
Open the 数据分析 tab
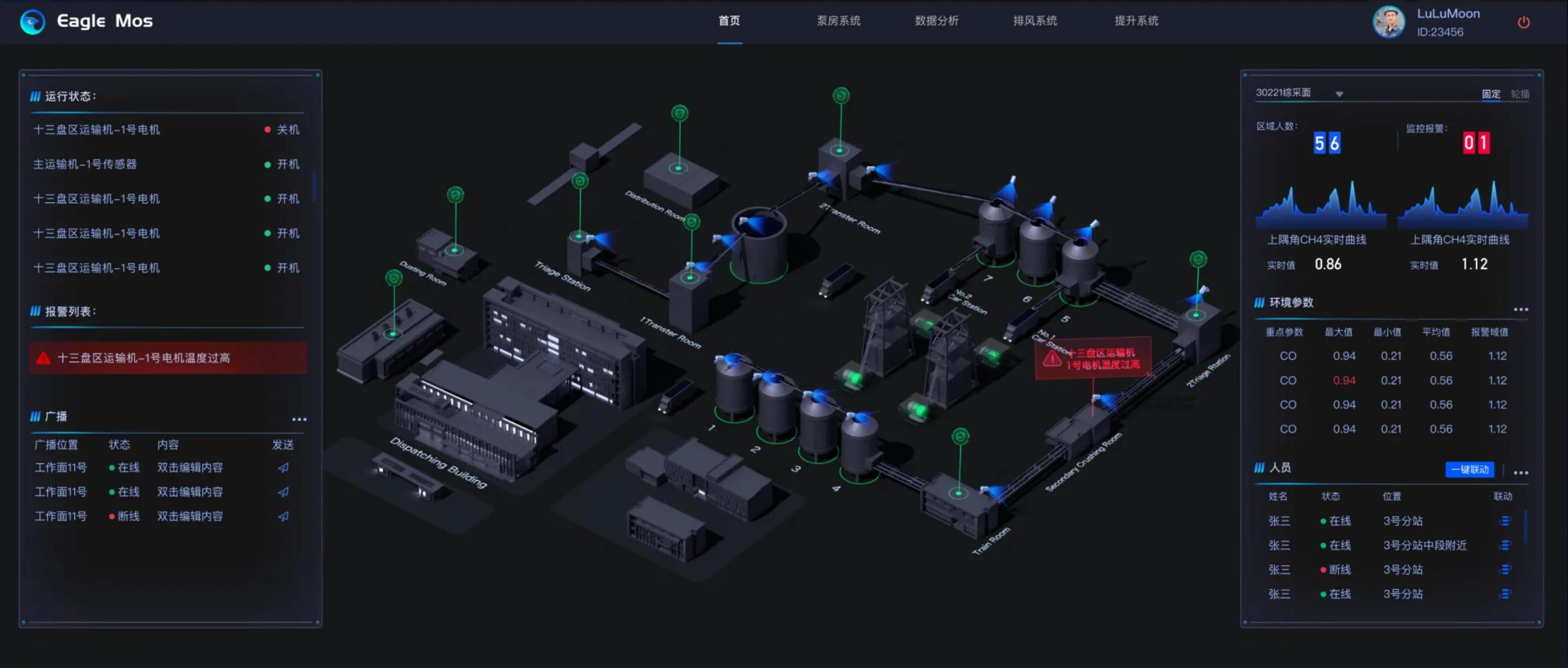click(936, 21)
